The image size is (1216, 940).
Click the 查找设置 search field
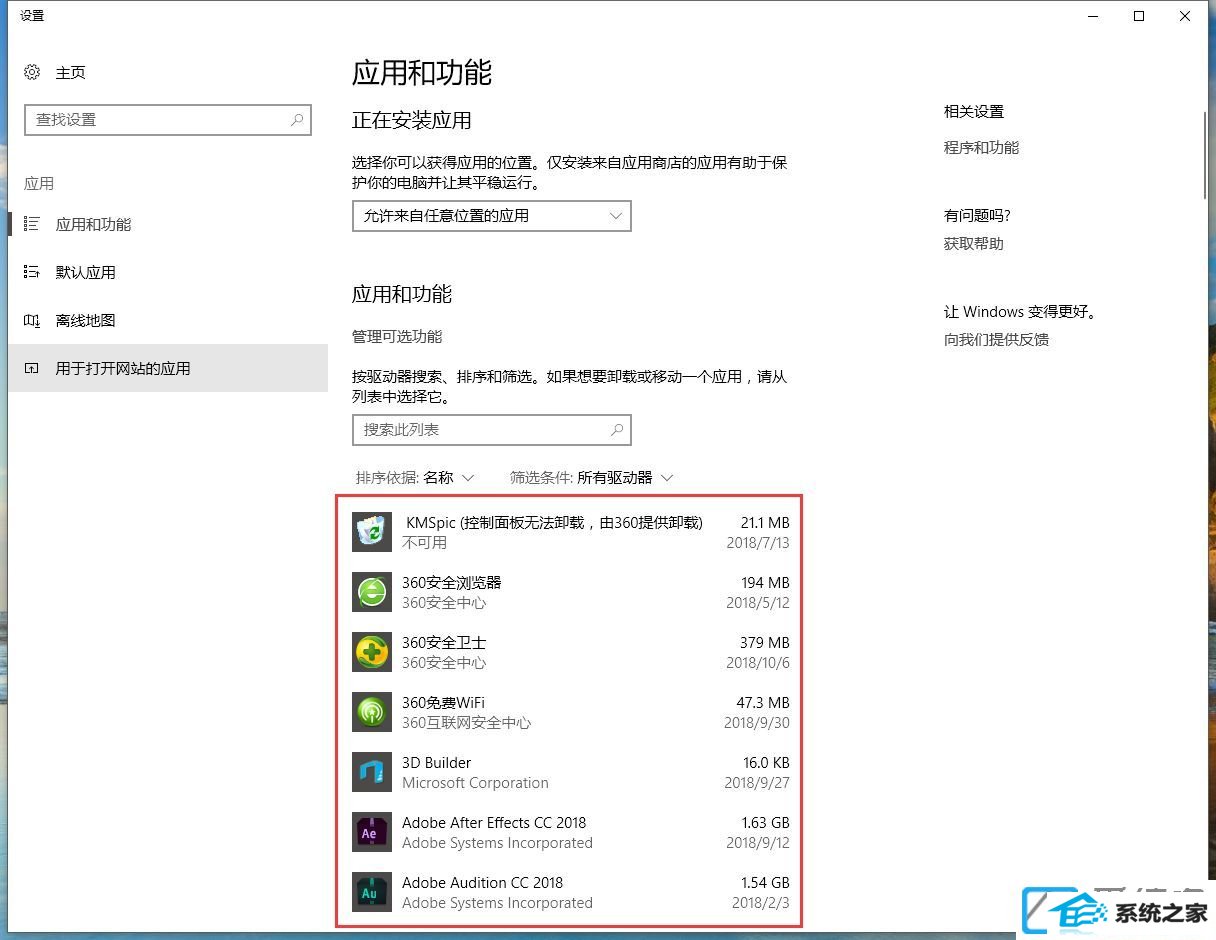point(168,120)
